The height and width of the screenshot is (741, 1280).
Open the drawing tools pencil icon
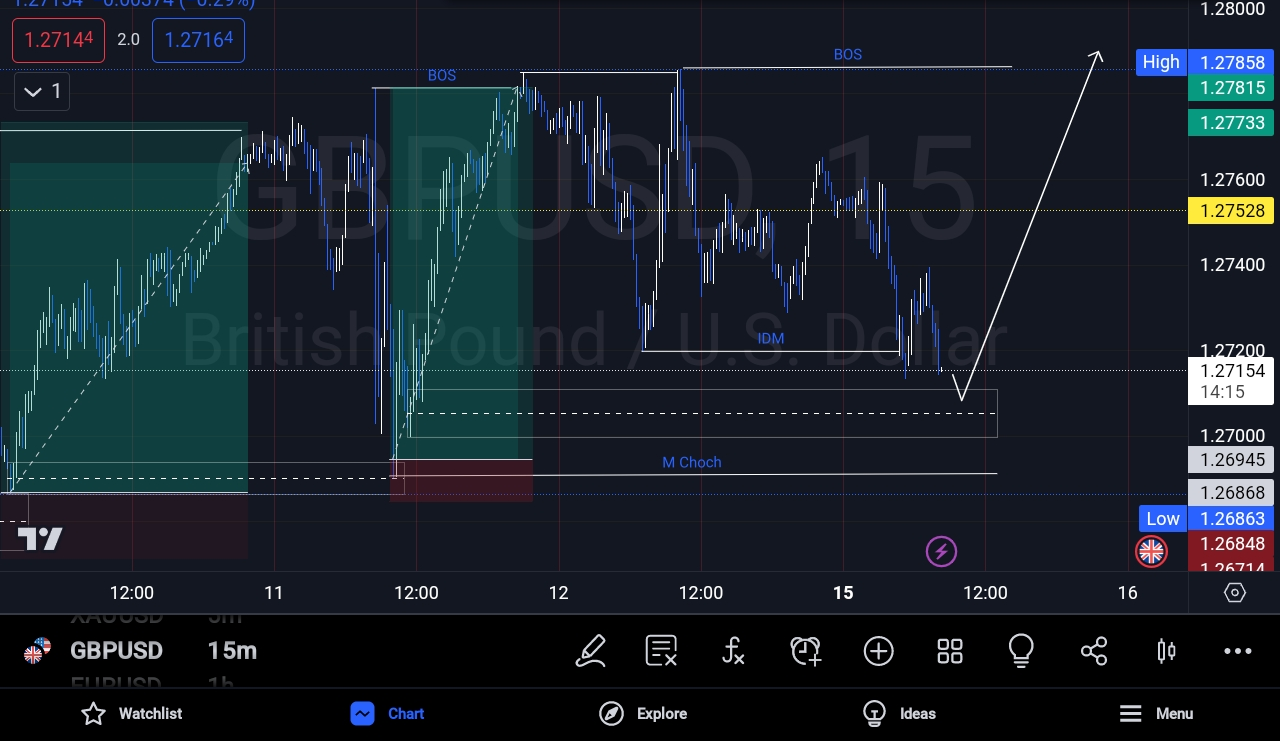tap(591, 651)
